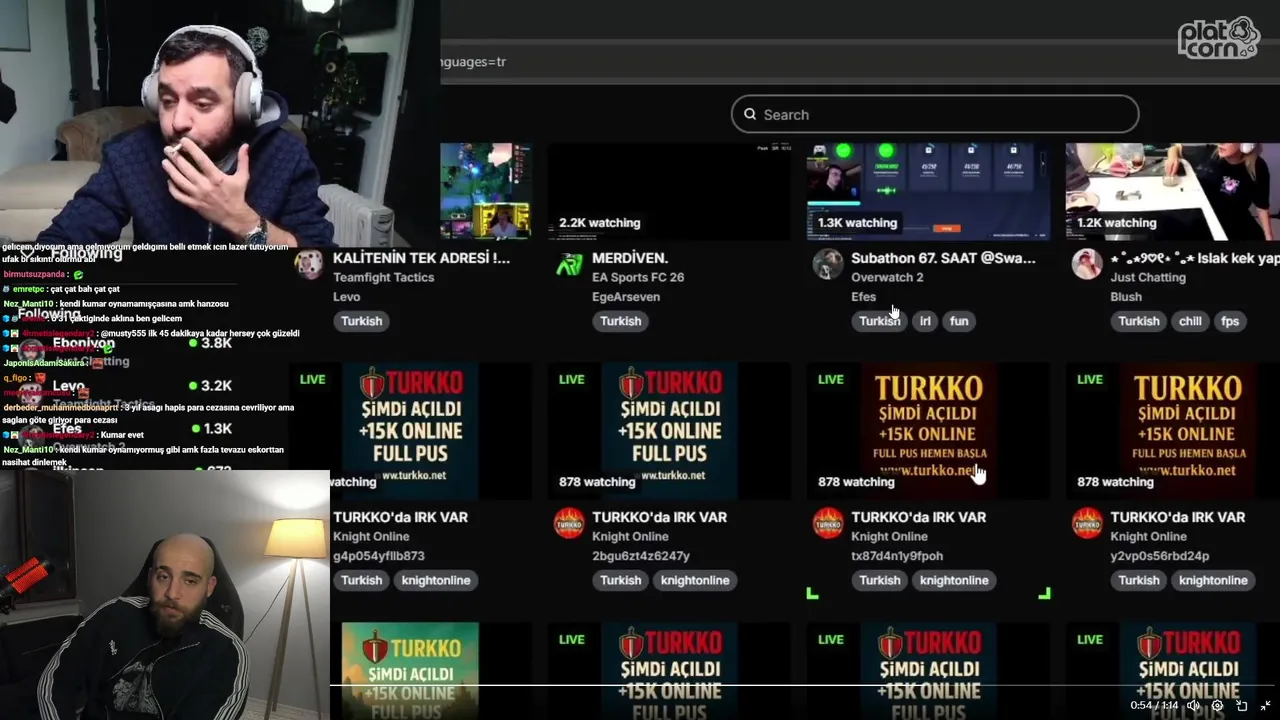Select Turkish tag under EgeArseven stream
This screenshot has width=1280, height=720.
tap(620, 321)
